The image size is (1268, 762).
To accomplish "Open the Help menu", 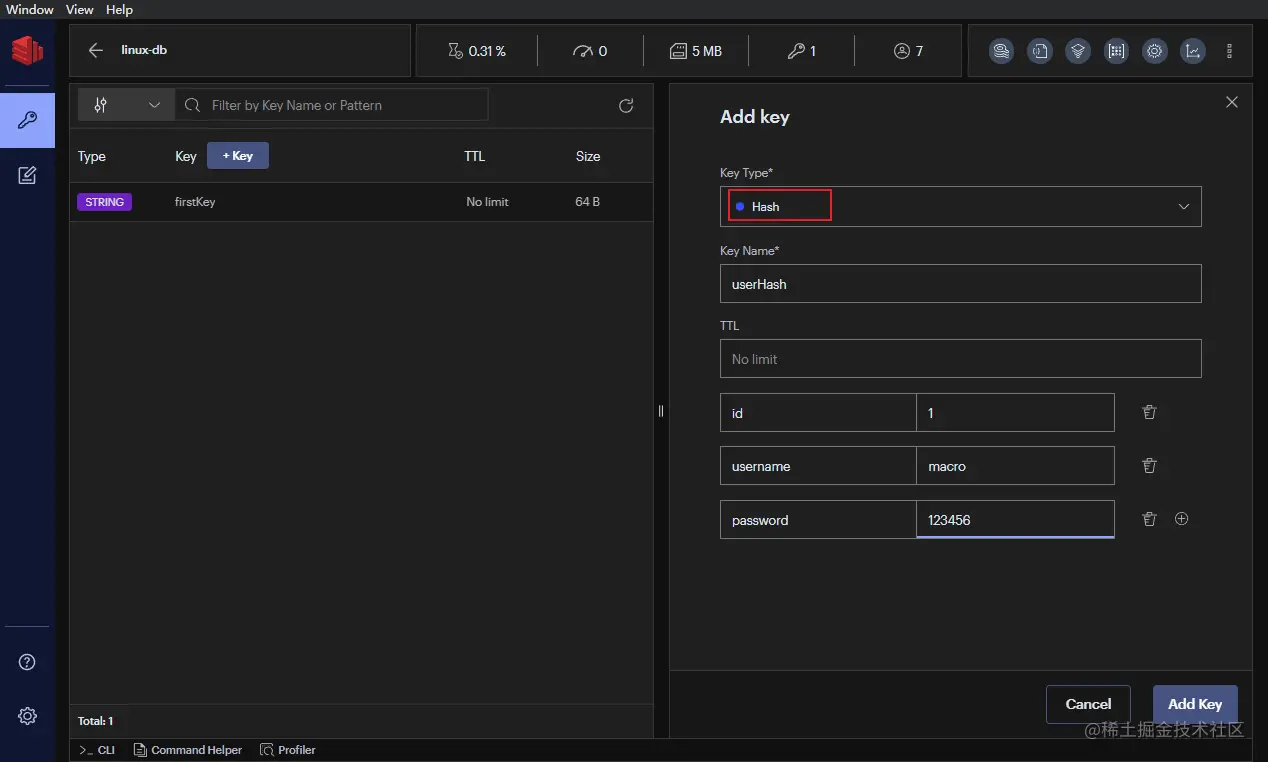I will pyautogui.click(x=119, y=9).
